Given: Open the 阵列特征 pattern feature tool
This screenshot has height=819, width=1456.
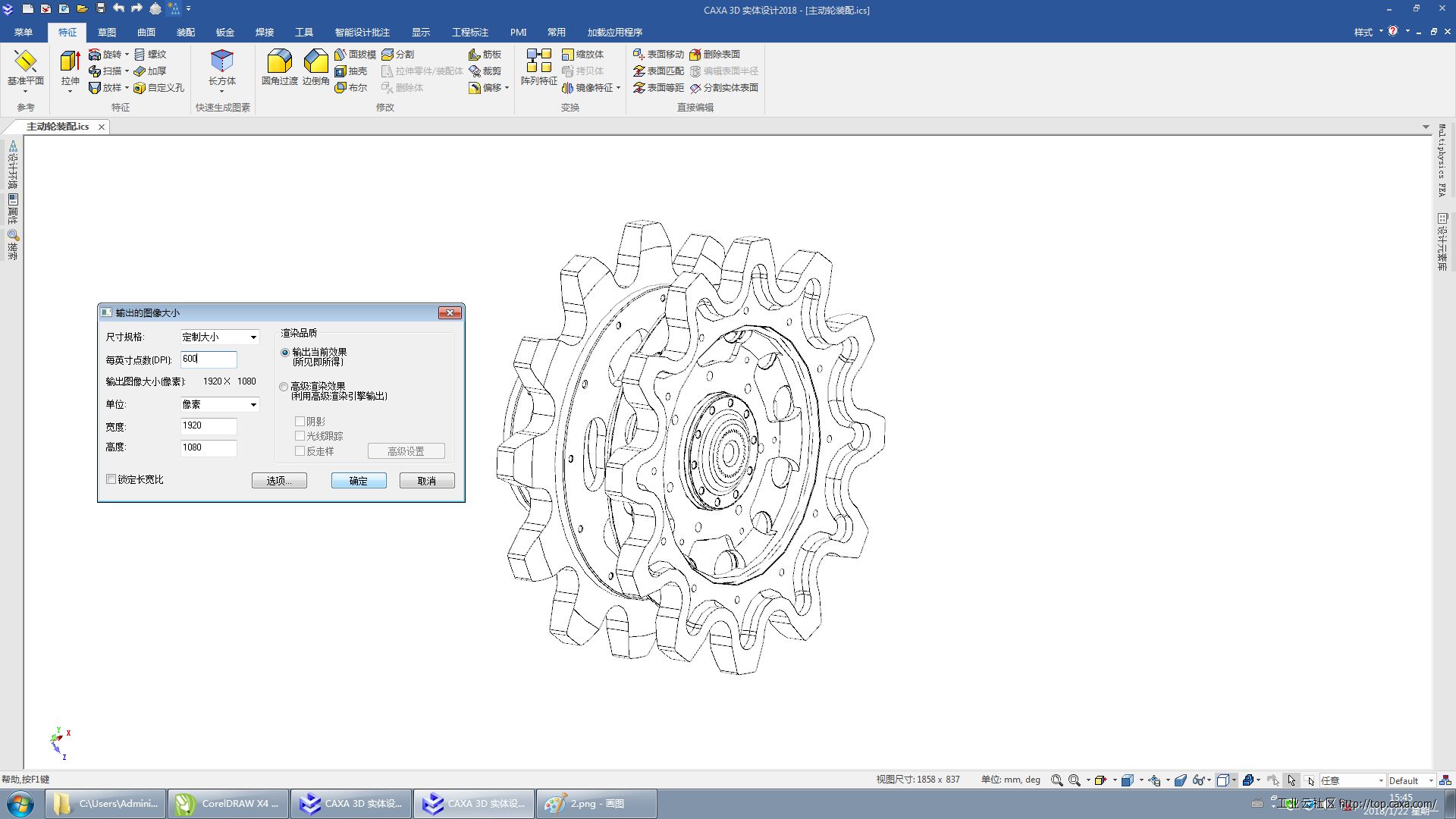Looking at the screenshot, I should (538, 61).
